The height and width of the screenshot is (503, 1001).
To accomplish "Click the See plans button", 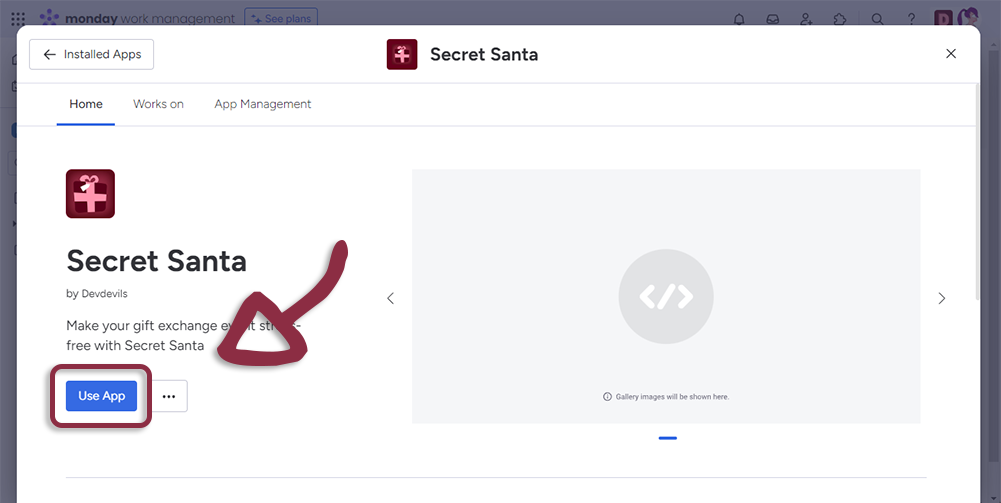I will 281,18.
